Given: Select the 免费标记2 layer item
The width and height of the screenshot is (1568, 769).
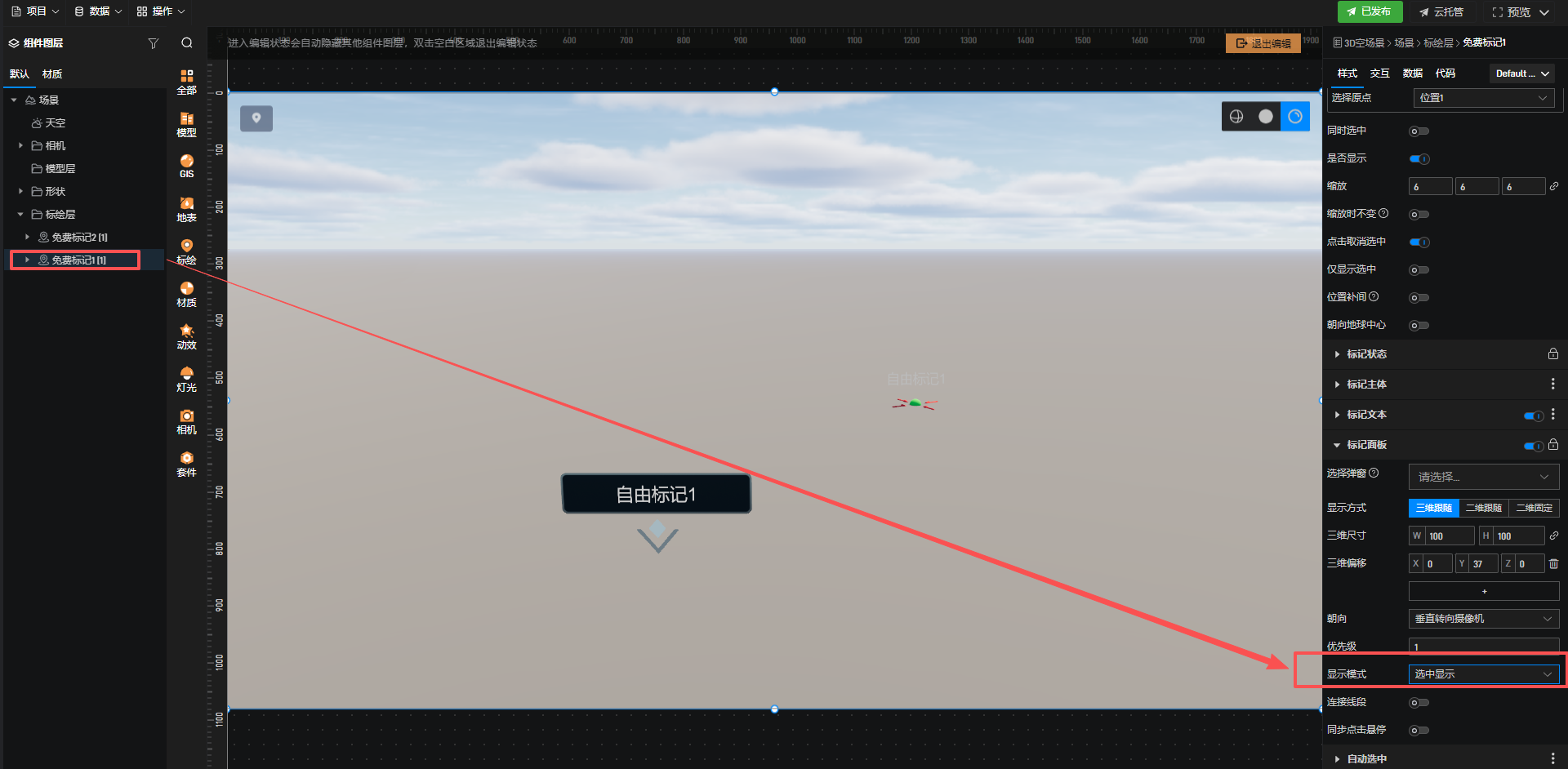Looking at the screenshot, I should click(79, 238).
